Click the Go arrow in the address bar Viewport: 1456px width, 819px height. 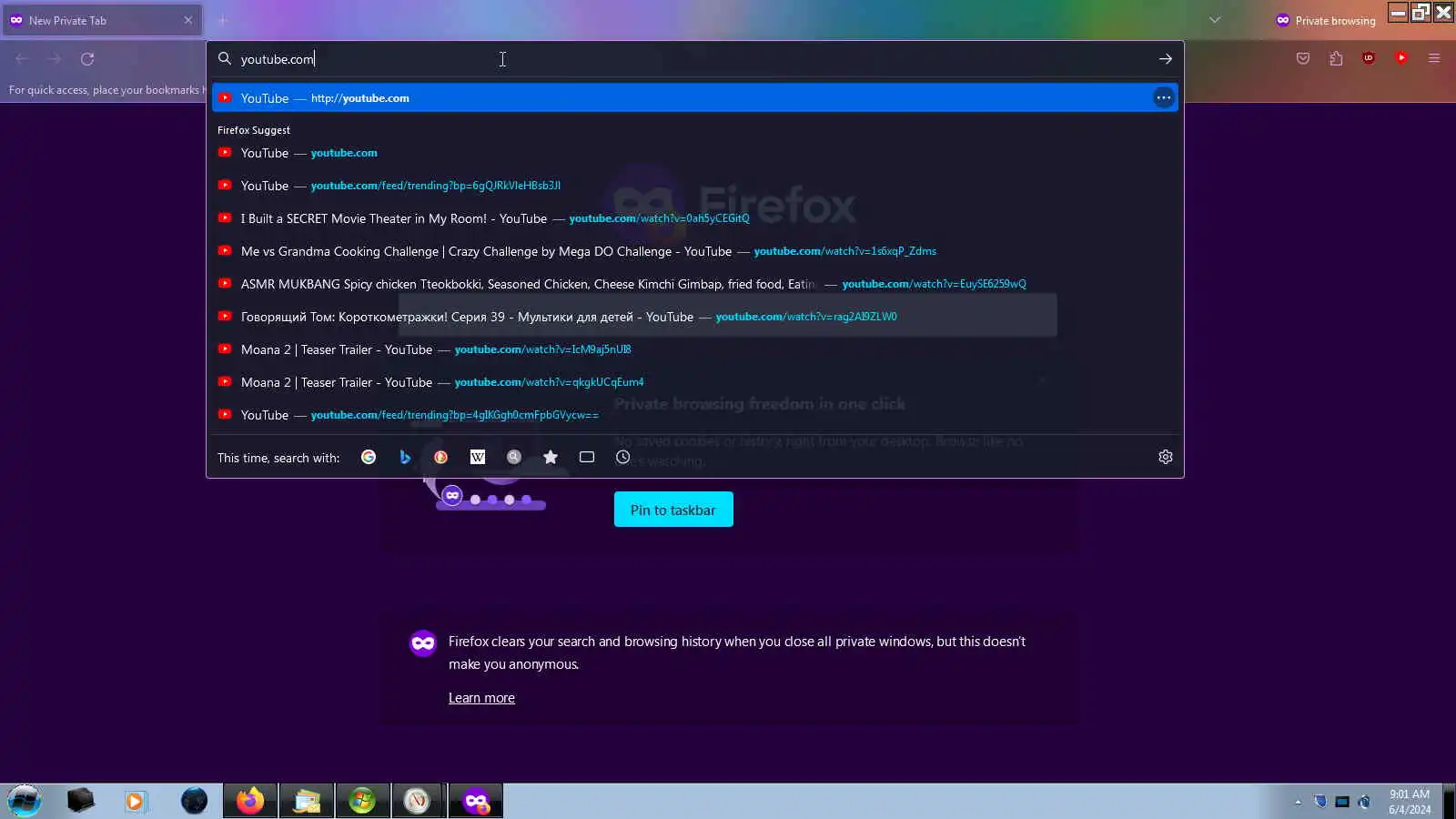1166,59
